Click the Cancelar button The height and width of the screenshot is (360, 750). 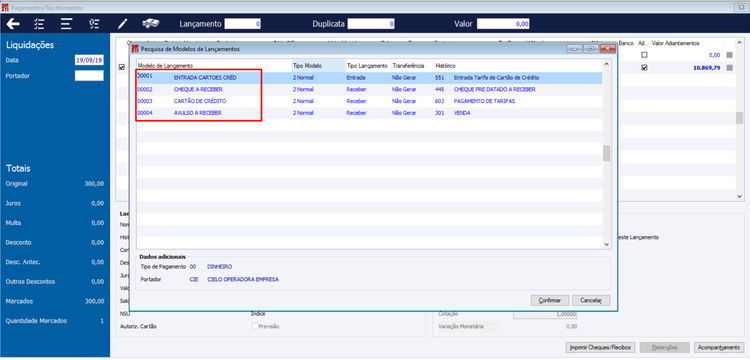pyautogui.click(x=591, y=300)
